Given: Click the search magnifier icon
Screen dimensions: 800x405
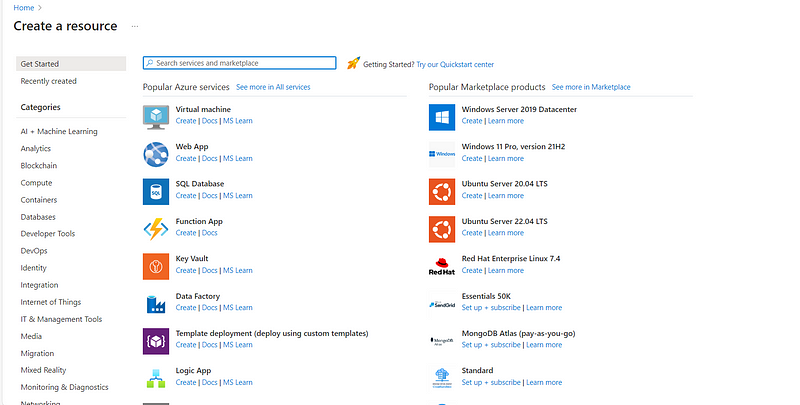Looking at the screenshot, I should pos(149,63).
